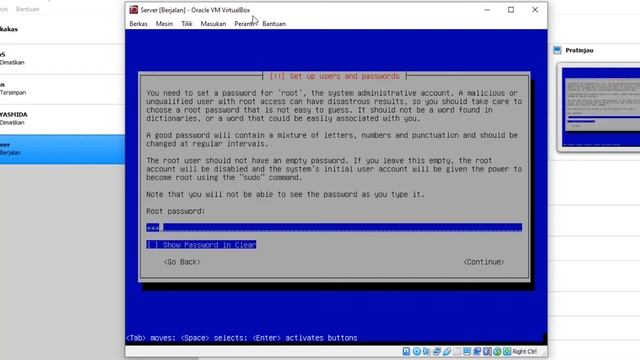
Task: Select the Perkakas tools entry in Manager
Action: (62, 29)
